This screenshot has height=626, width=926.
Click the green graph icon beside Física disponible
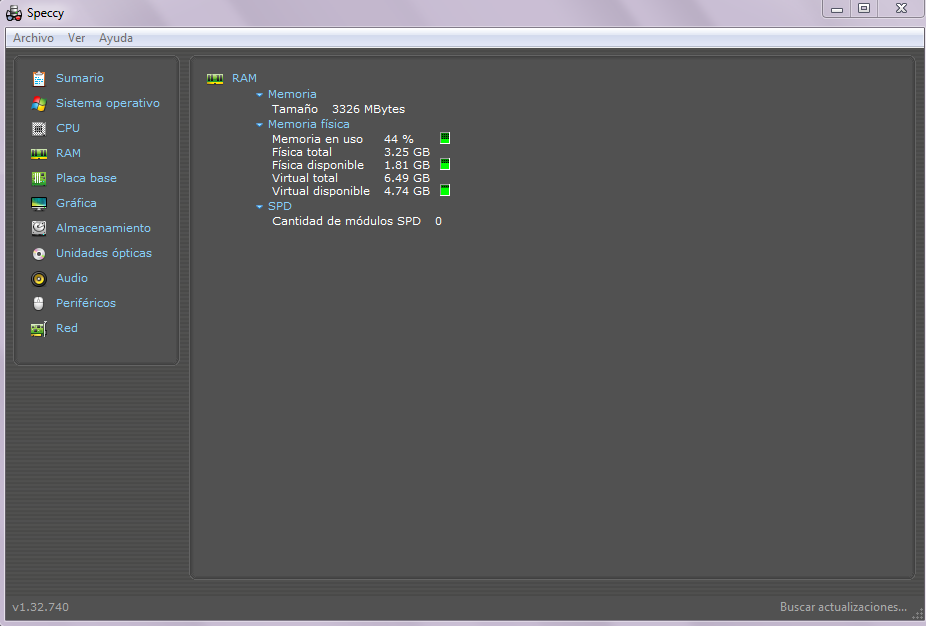tap(445, 164)
